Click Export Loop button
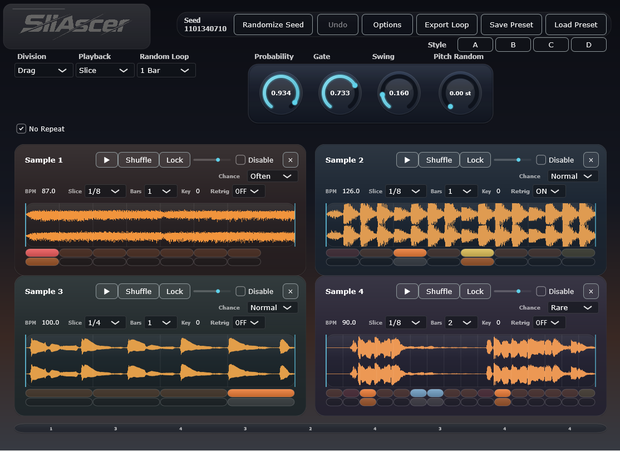The image size is (620, 451). tap(447, 25)
